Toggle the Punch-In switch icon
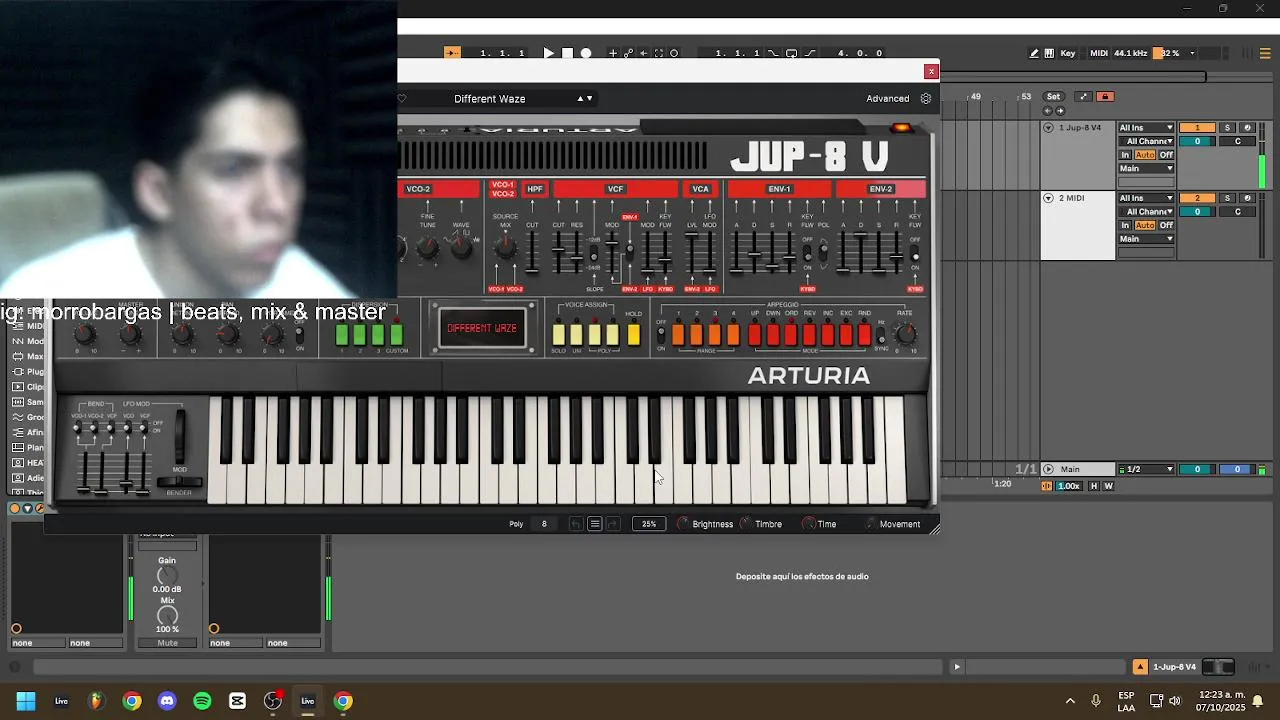Viewport: 1280px width, 720px height. click(x=775, y=53)
